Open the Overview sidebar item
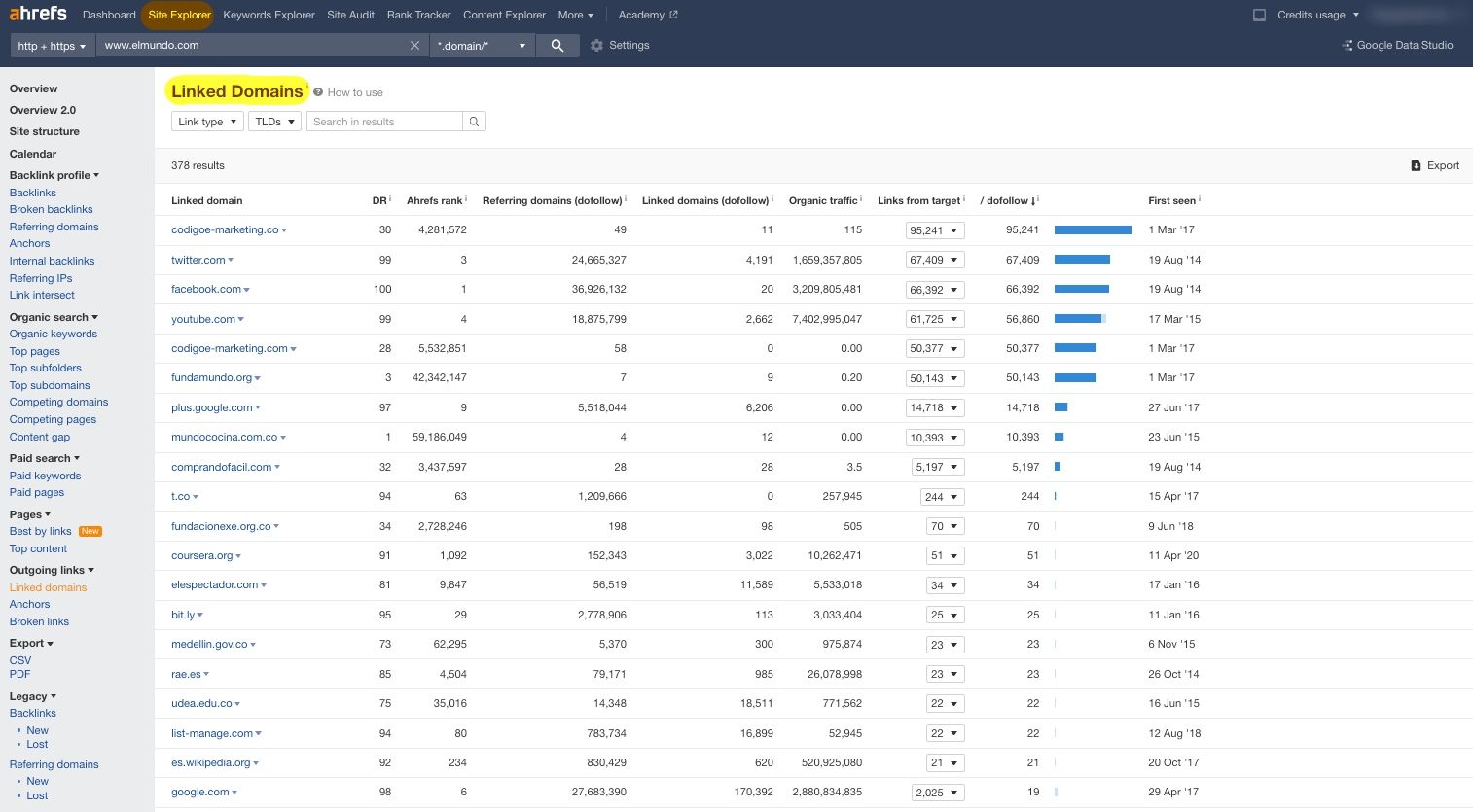 [x=33, y=88]
